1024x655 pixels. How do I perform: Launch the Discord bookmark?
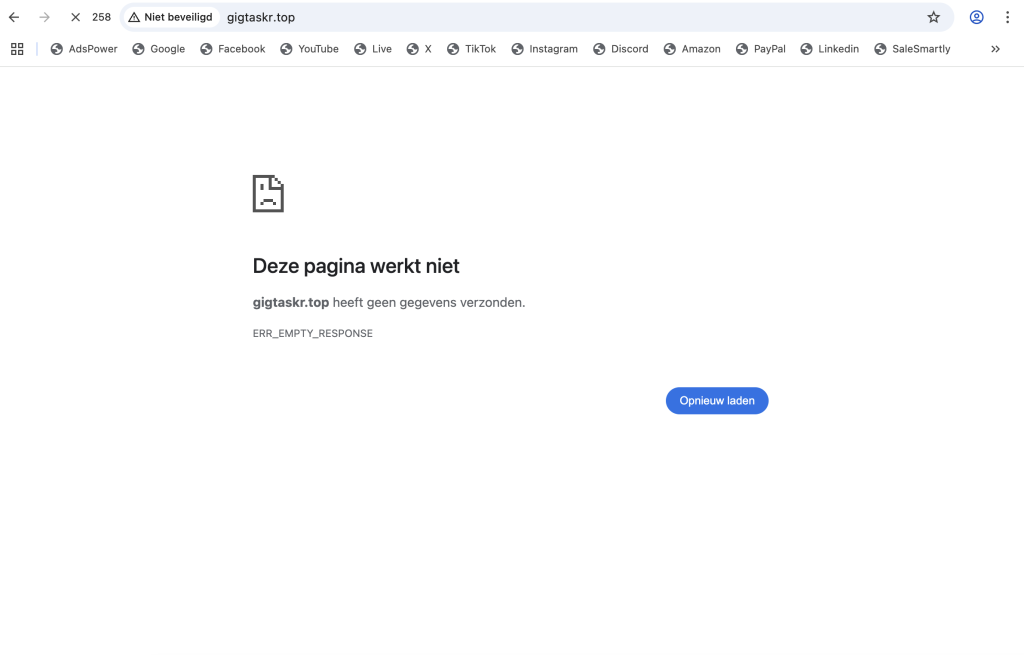[621, 49]
